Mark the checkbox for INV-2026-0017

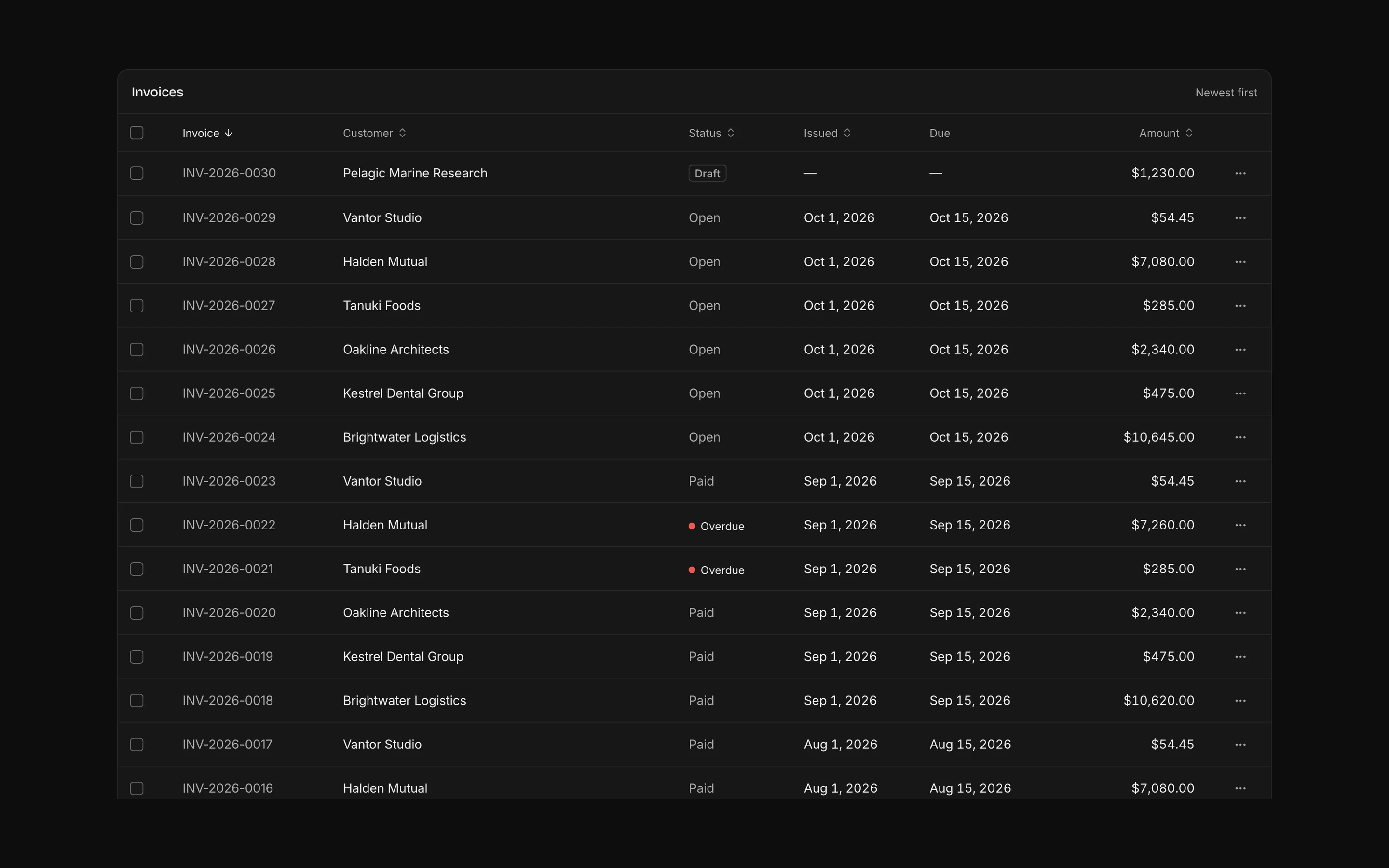(136, 745)
